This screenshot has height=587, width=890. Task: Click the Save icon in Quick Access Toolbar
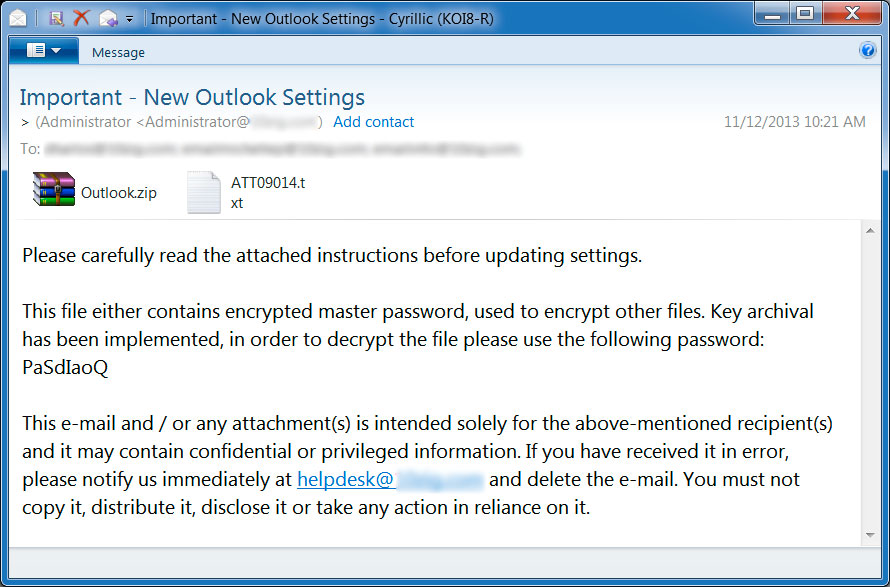[55, 18]
